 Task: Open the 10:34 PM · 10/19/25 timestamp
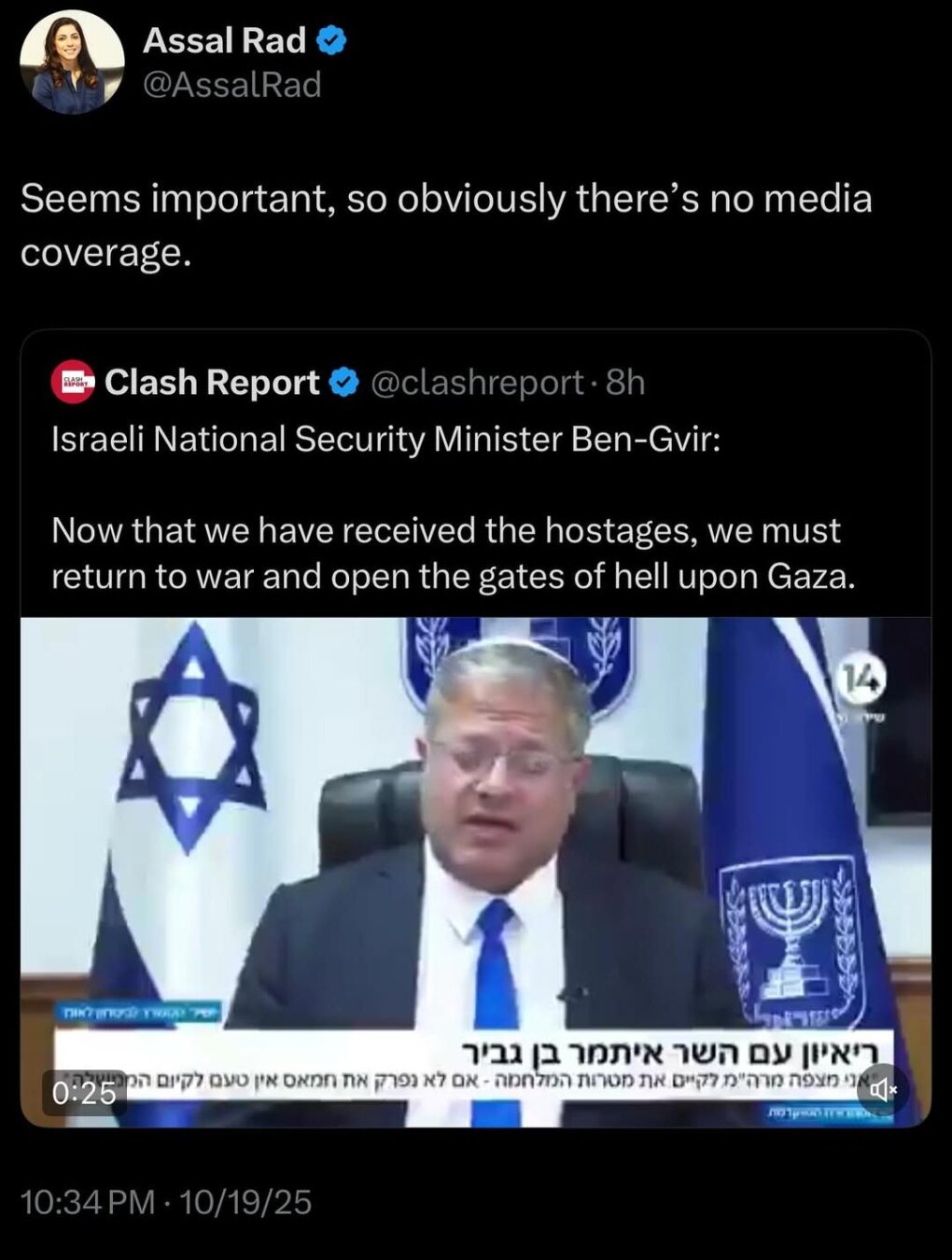pos(166,1201)
